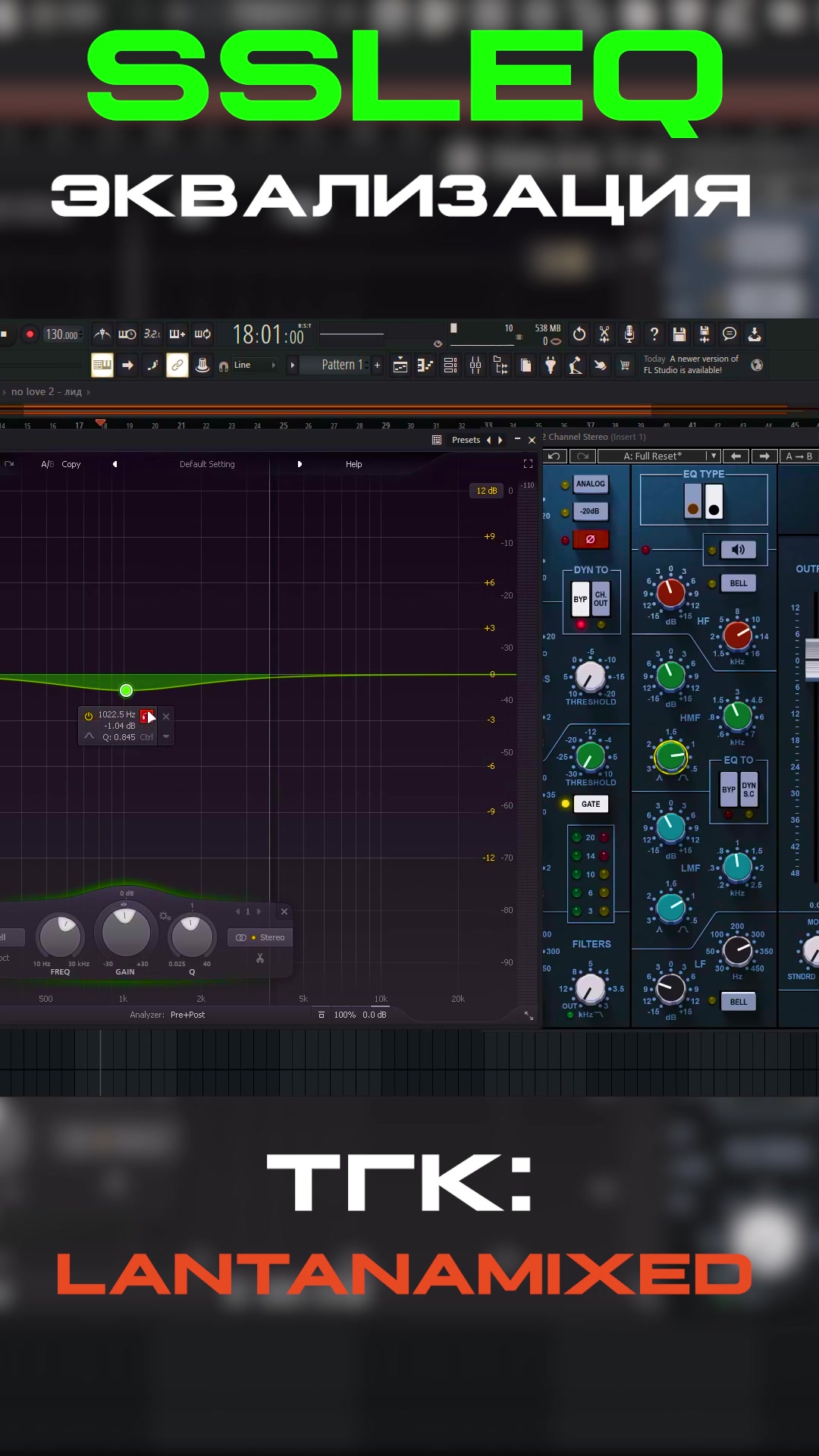The width and height of the screenshot is (819, 1456).
Task: Click the green EQ band node on curve
Action: [127, 690]
